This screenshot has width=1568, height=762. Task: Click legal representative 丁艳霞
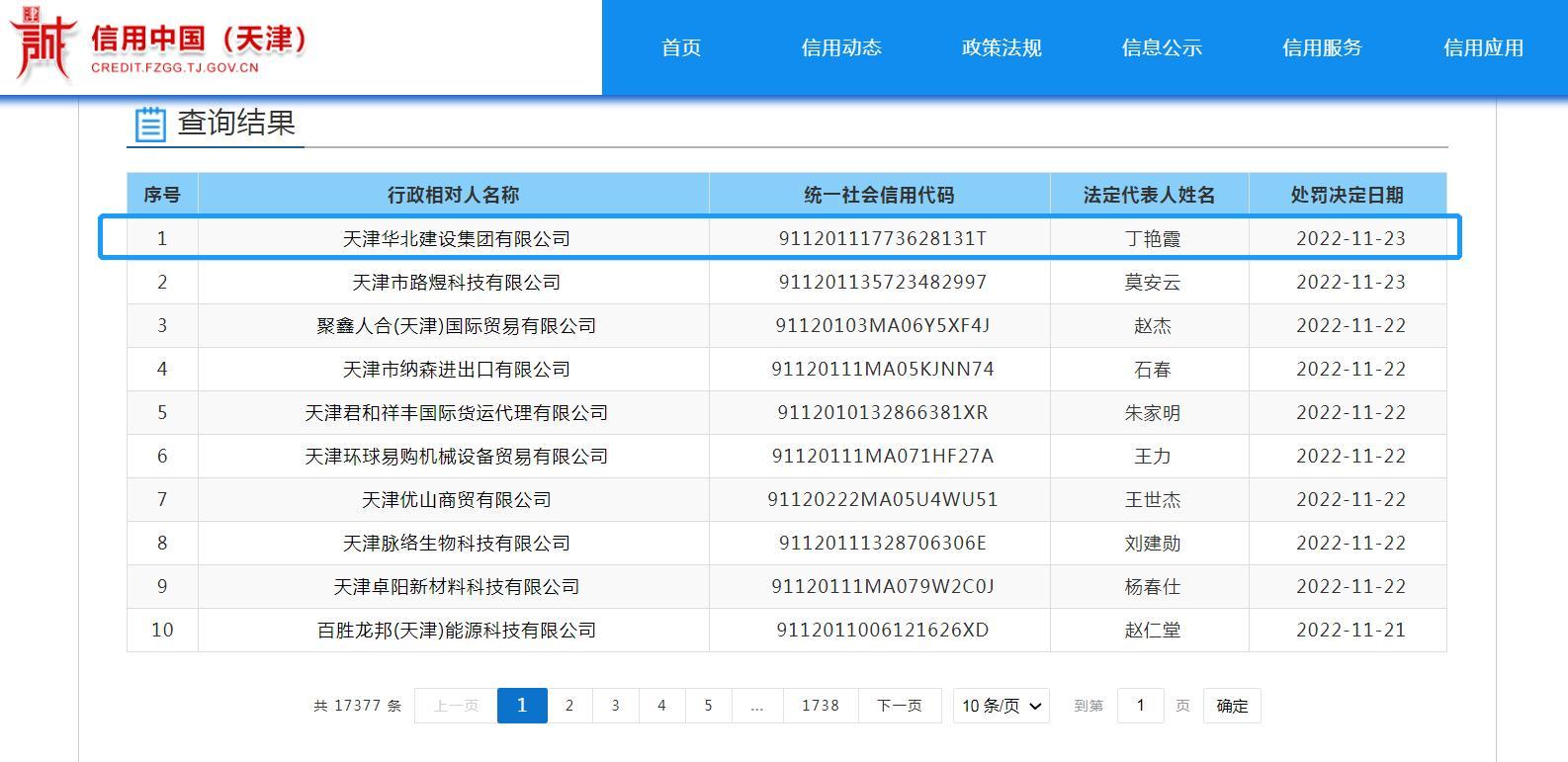1153,238
